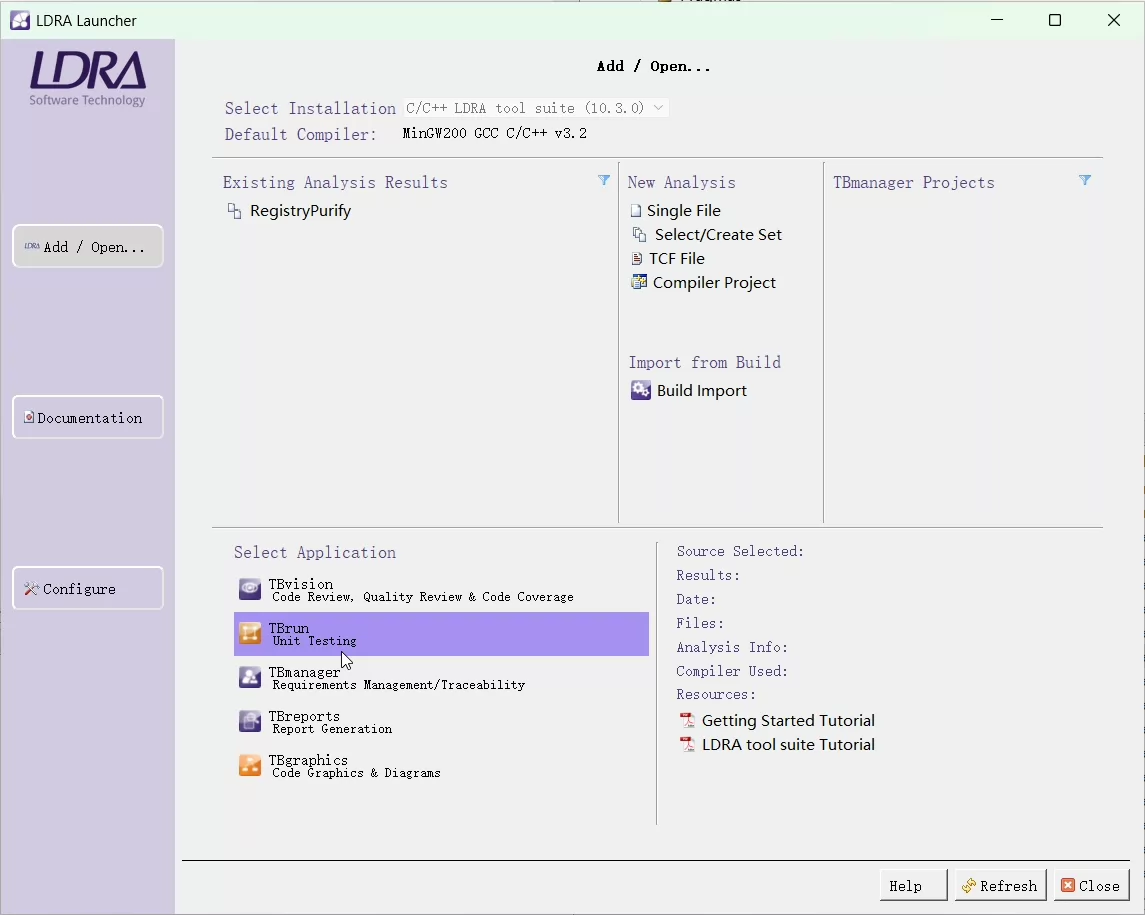
Task: Click the Build Import gear icon
Action: pos(640,391)
